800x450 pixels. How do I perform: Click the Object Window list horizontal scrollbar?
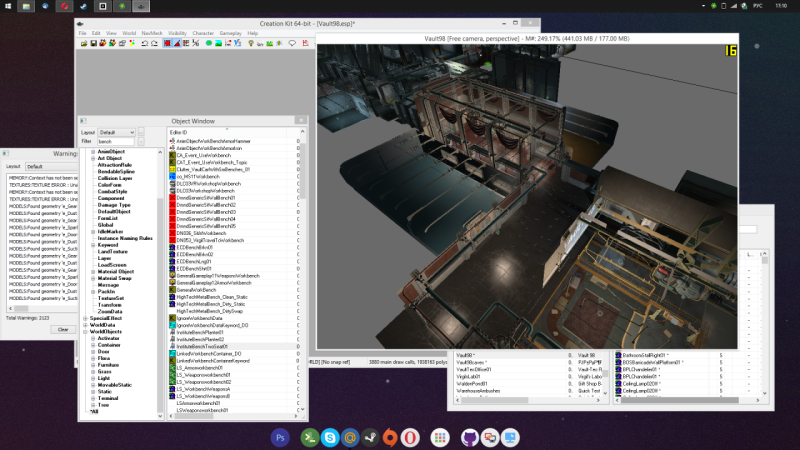tap(232, 416)
